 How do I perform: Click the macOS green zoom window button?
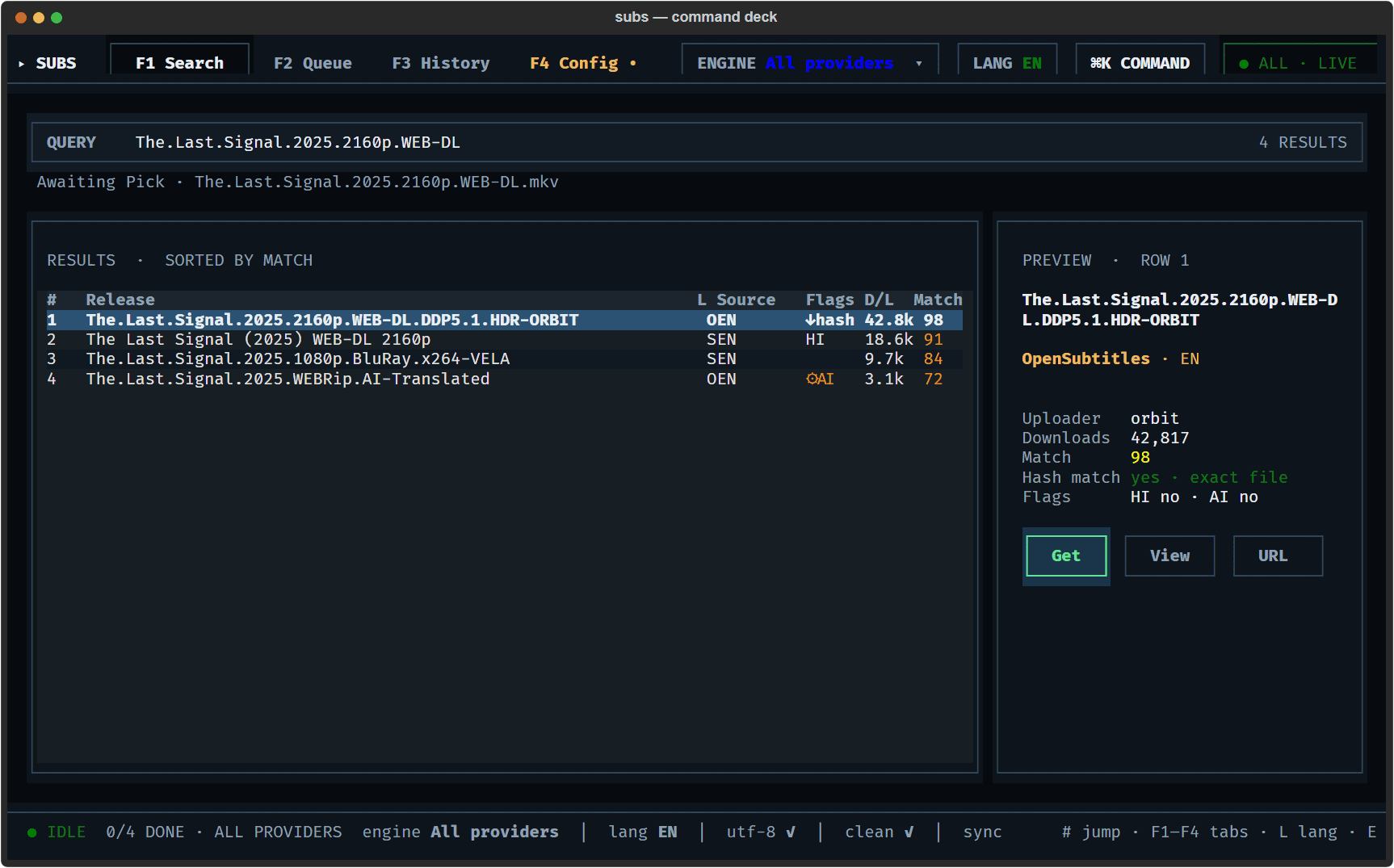click(57, 17)
